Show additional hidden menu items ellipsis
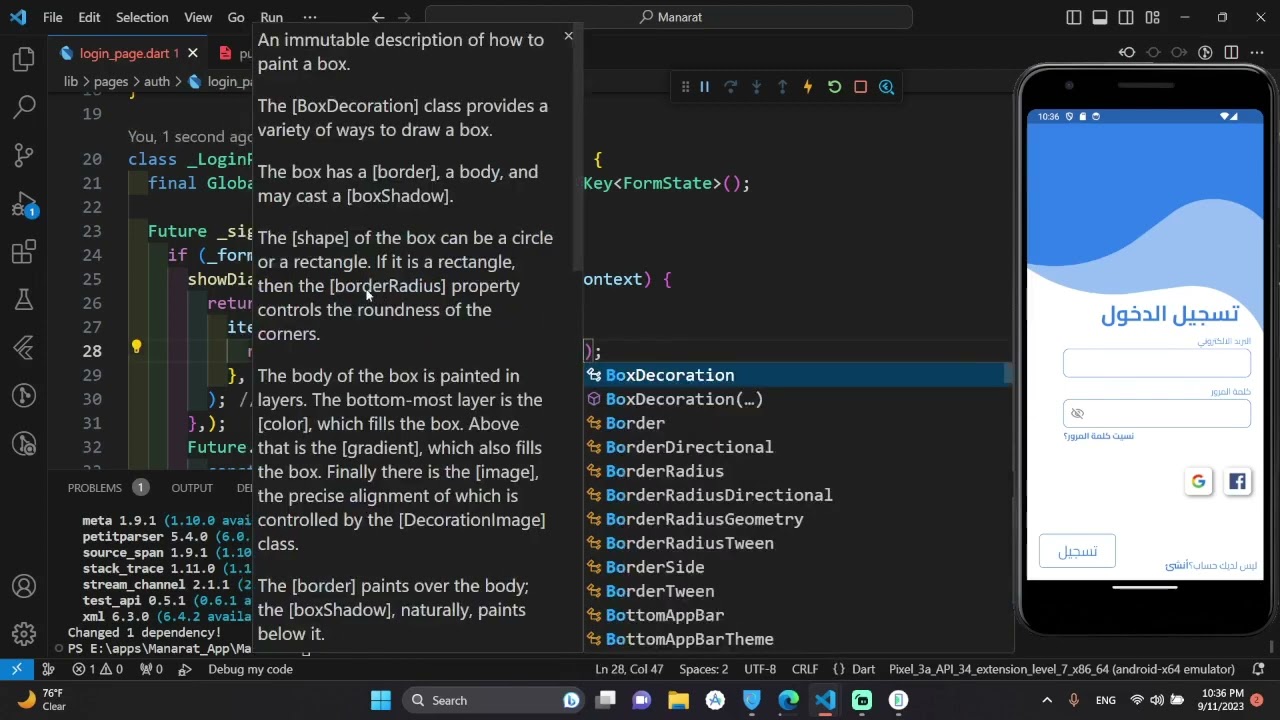Screen dimensions: 1280x720 pyautogui.click(x=310, y=17)
